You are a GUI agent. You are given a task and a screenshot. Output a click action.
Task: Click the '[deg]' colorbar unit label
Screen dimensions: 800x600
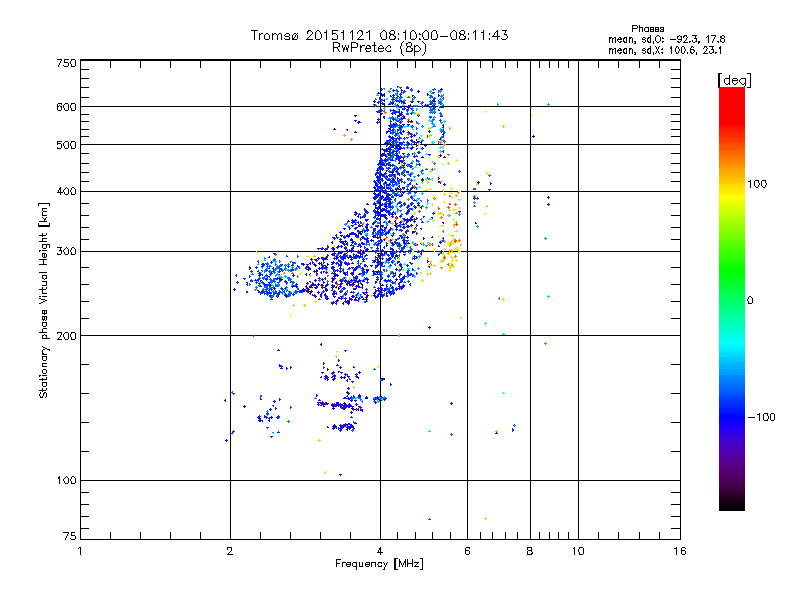click(734, 80)
